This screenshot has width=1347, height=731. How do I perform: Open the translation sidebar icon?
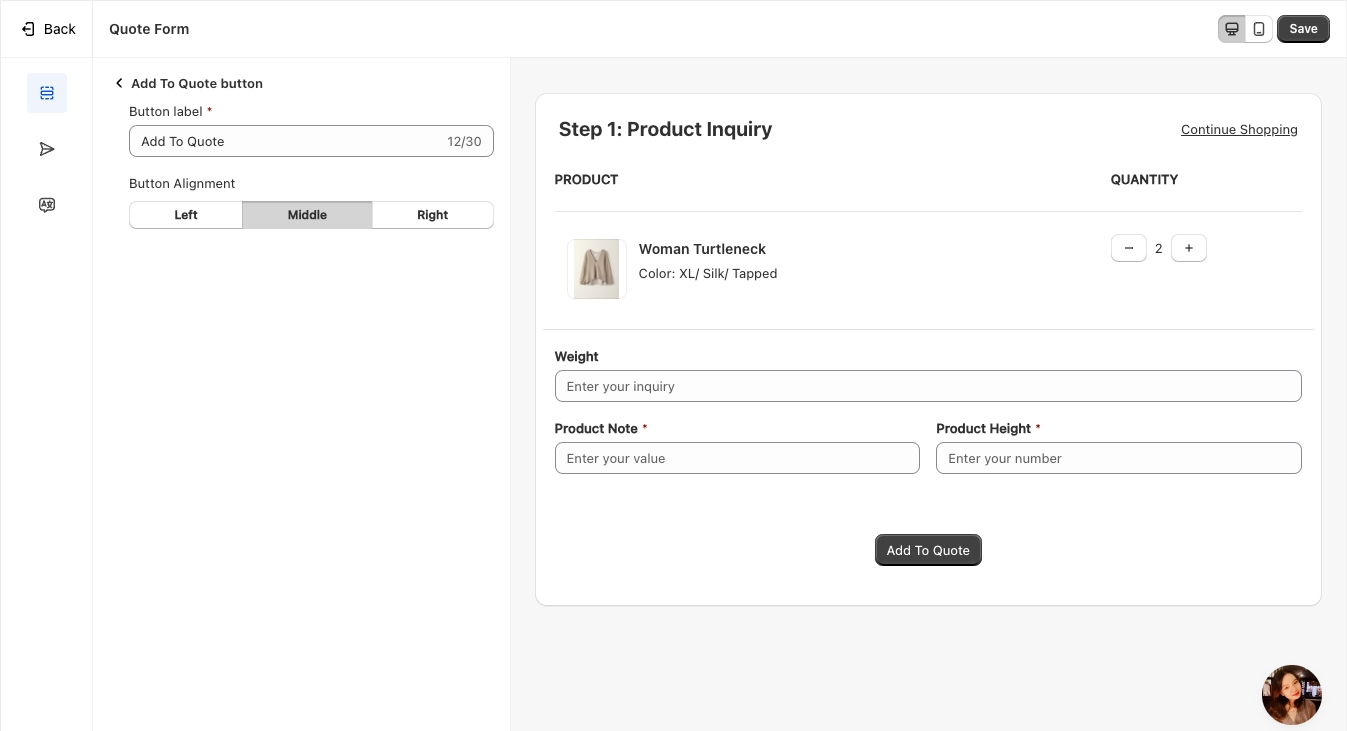47,205
